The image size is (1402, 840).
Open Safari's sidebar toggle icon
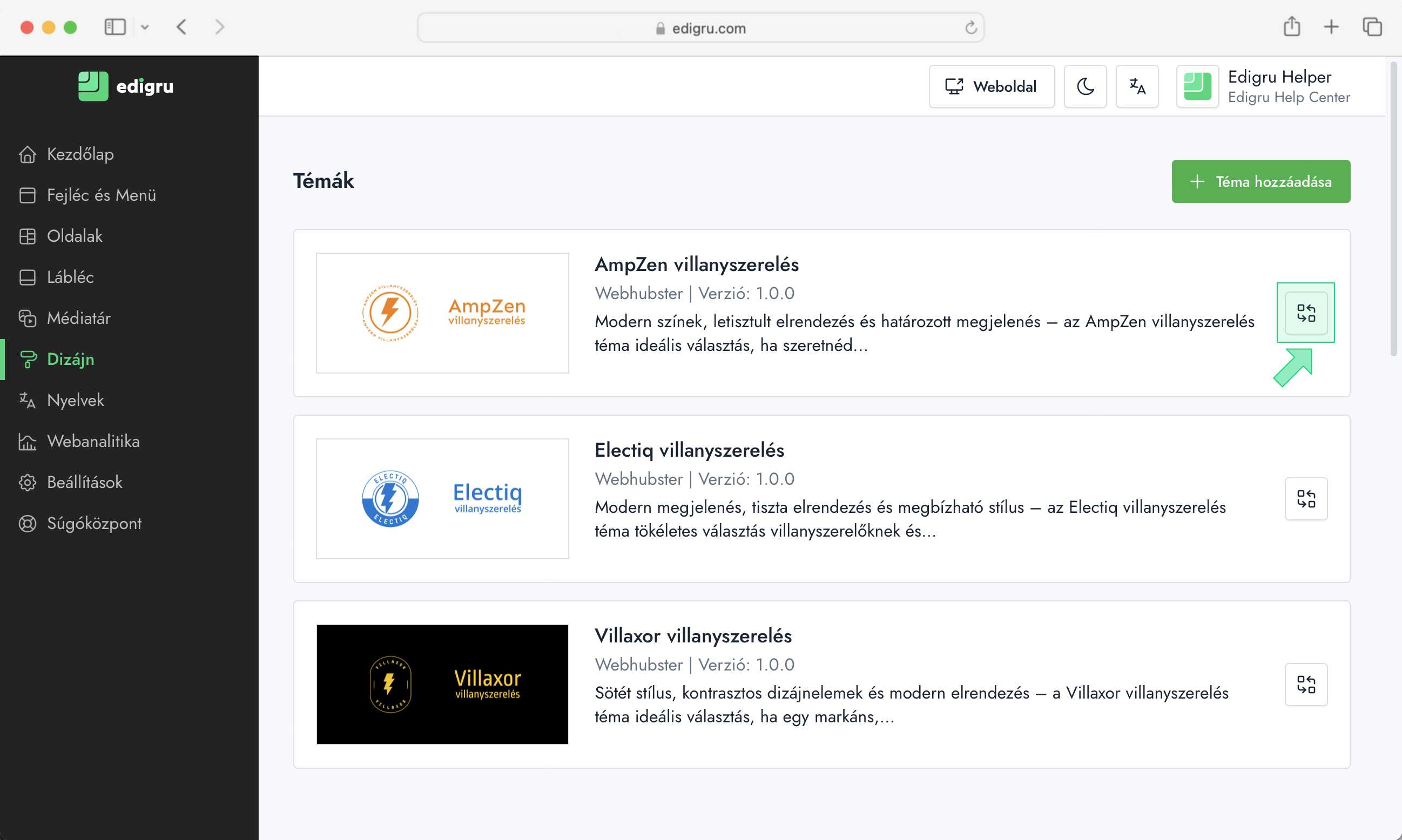pyautogui.click(x=115, y=26)
